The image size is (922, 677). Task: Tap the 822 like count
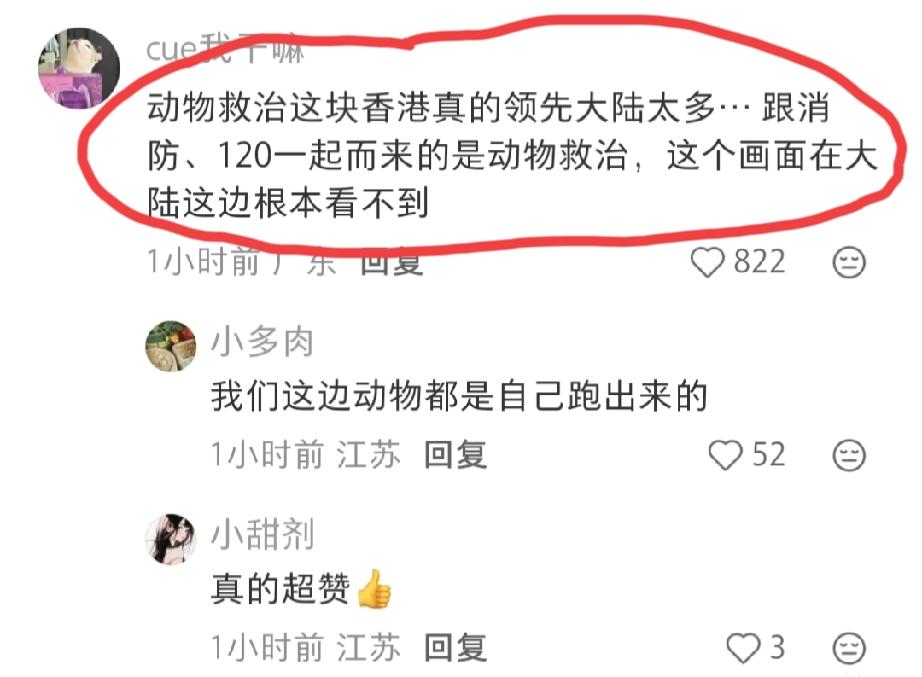[759, 262]
